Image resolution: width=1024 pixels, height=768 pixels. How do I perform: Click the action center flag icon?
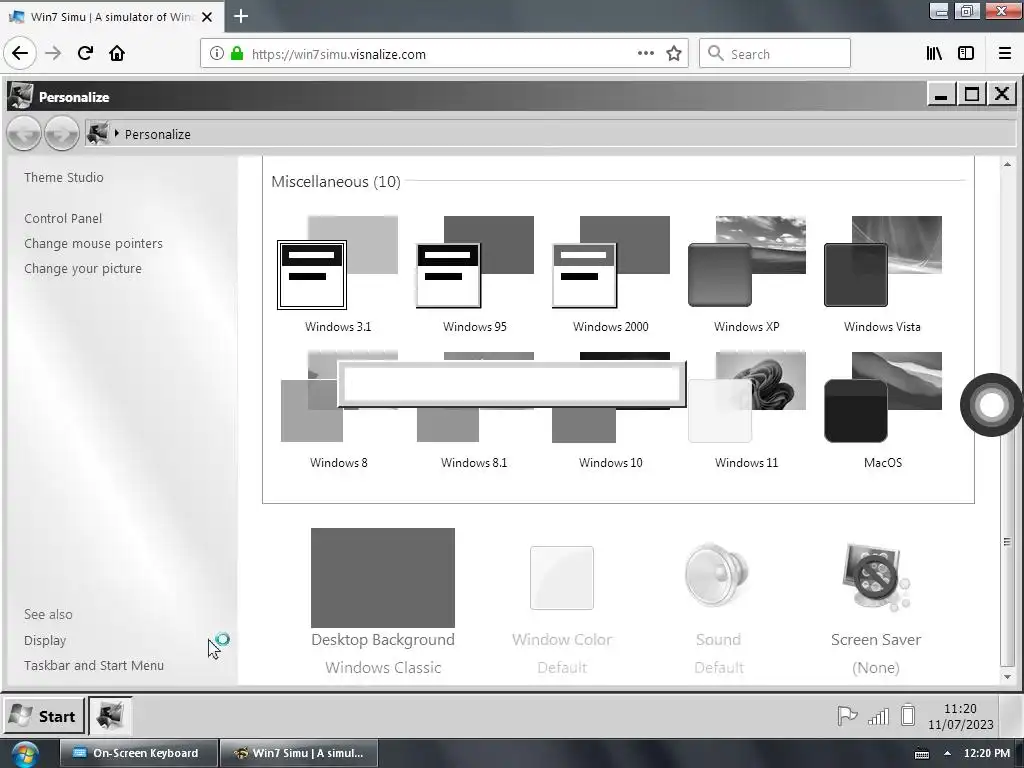coord(847,716)
